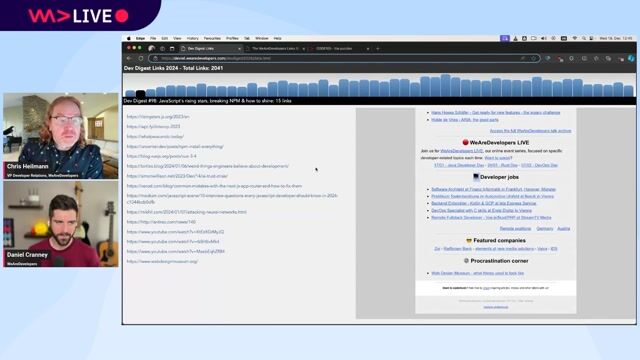Viewport: 640px width, 360px height.
Task: Open the Web Design Museum newsletter link
Action: (x=478, y=273)
